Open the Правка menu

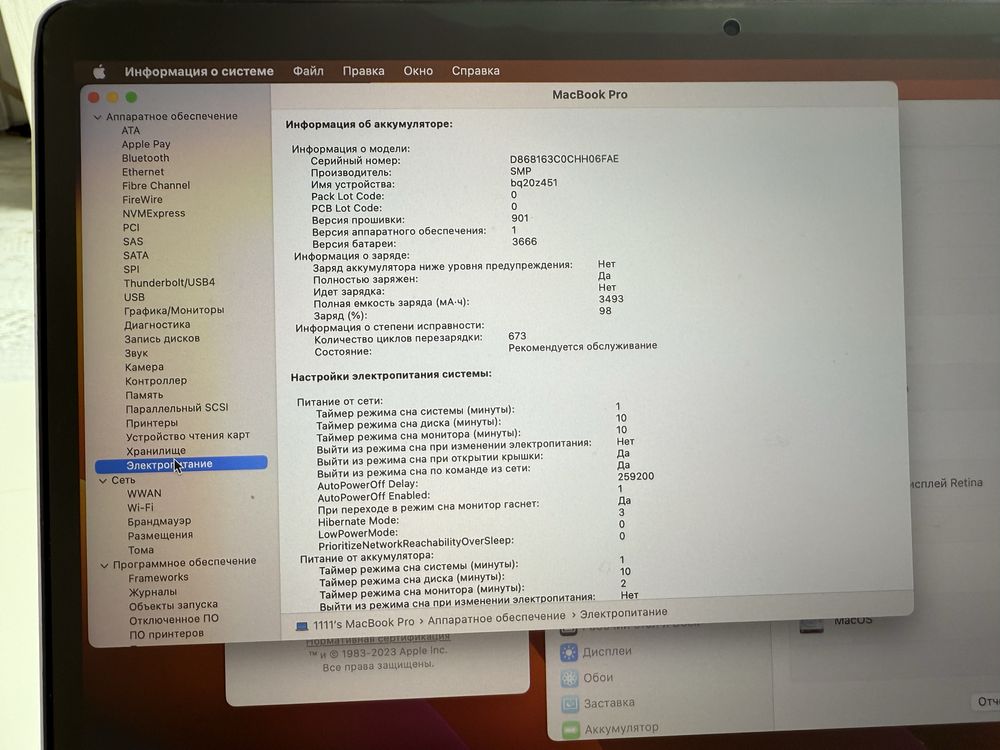[x=364, y=71]
